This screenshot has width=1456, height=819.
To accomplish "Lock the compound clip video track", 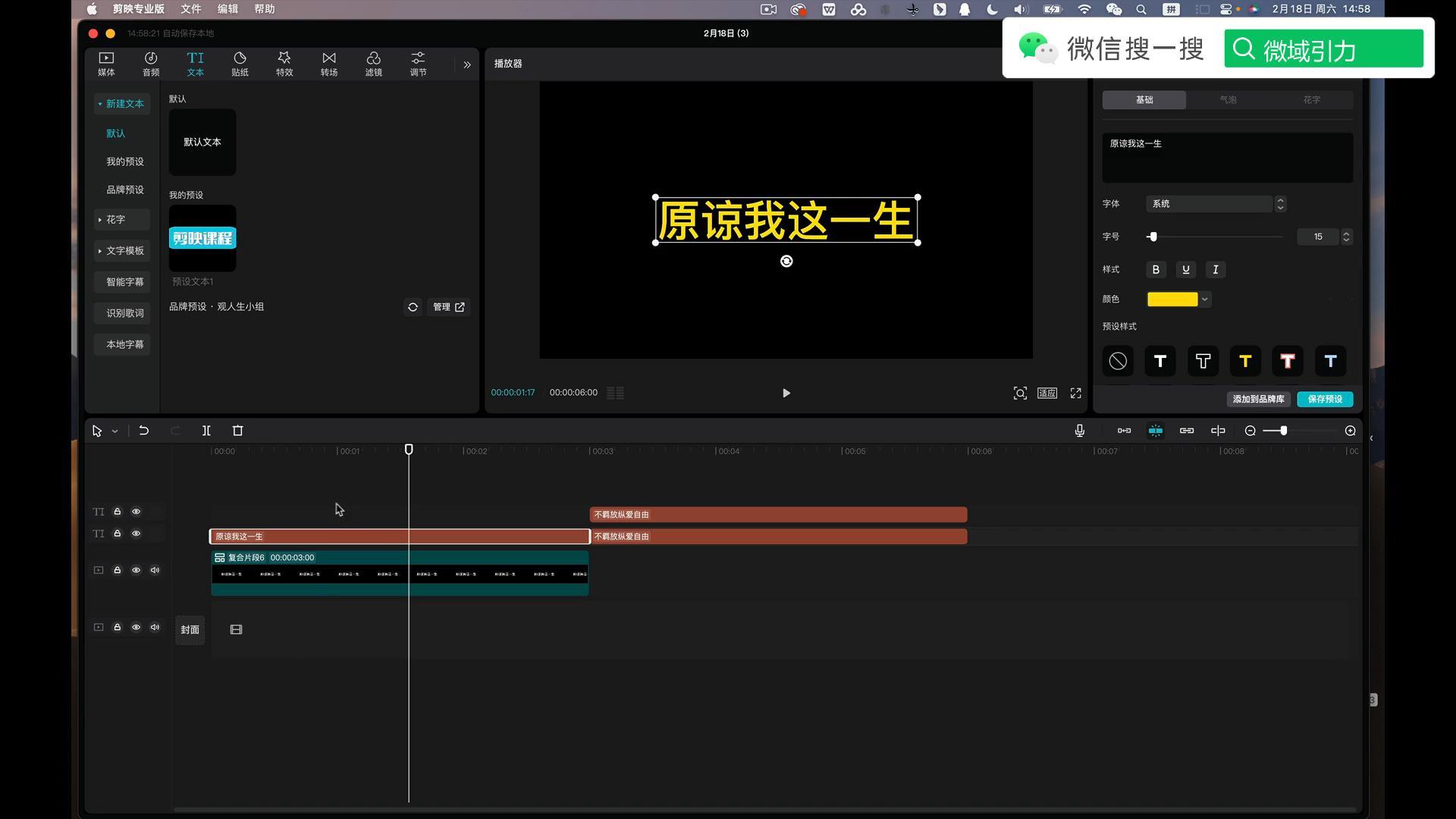I will tap(118, 570).
